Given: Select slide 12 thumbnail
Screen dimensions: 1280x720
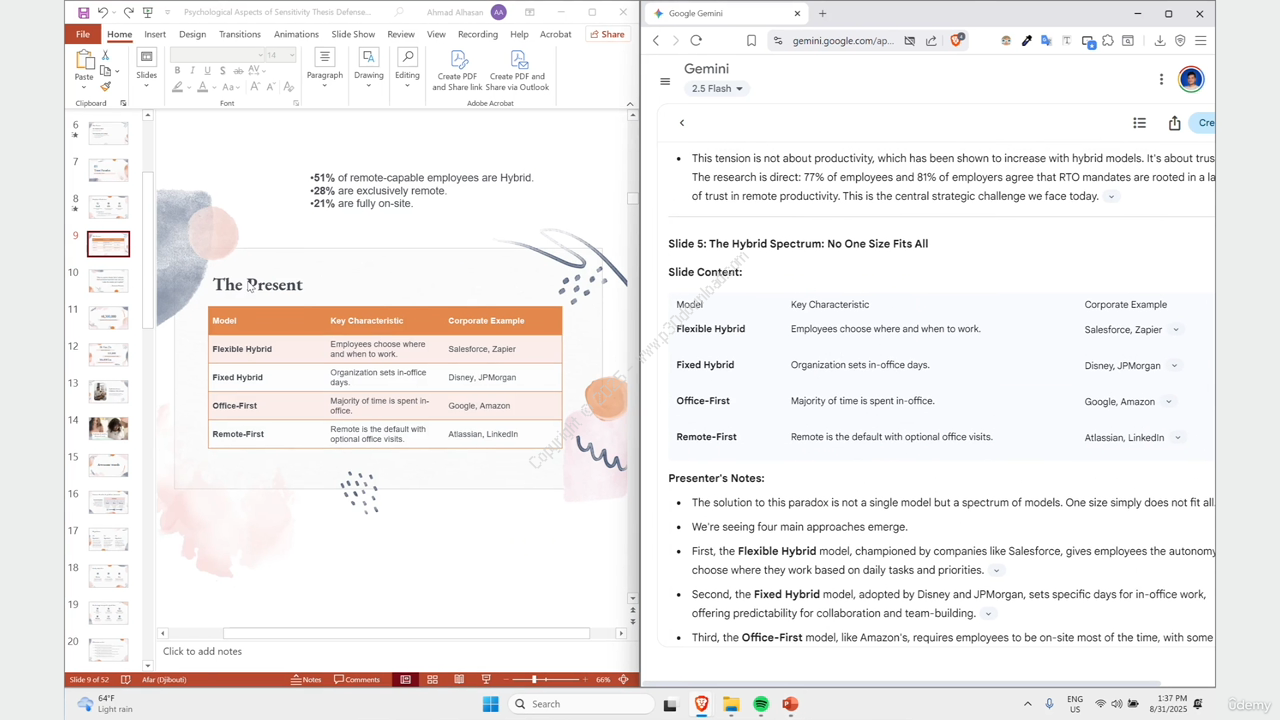Looking at the screenshot, I should pos(108,355).
